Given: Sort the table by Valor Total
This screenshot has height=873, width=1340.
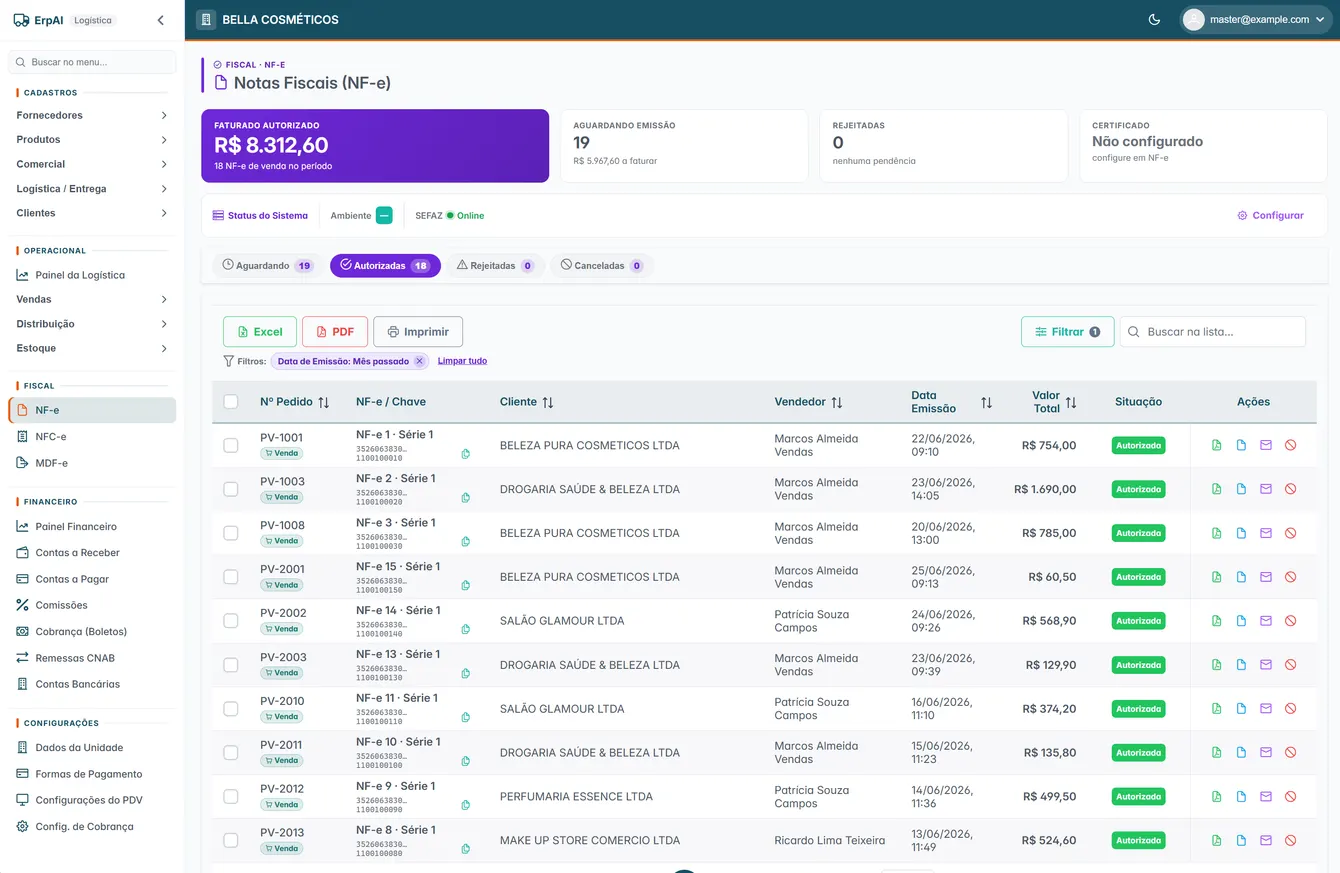Looking at the screenshot, I should 1055,402.
